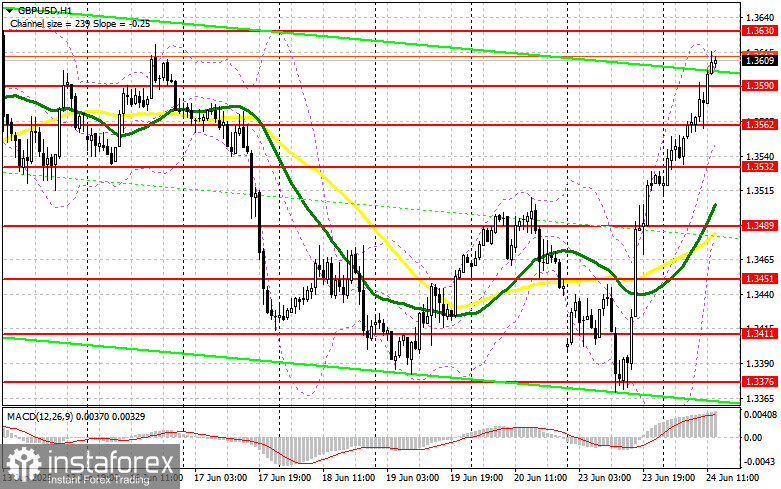Click the current price label 1.3609
The image size is (781, 489).
tap(759, 61)
